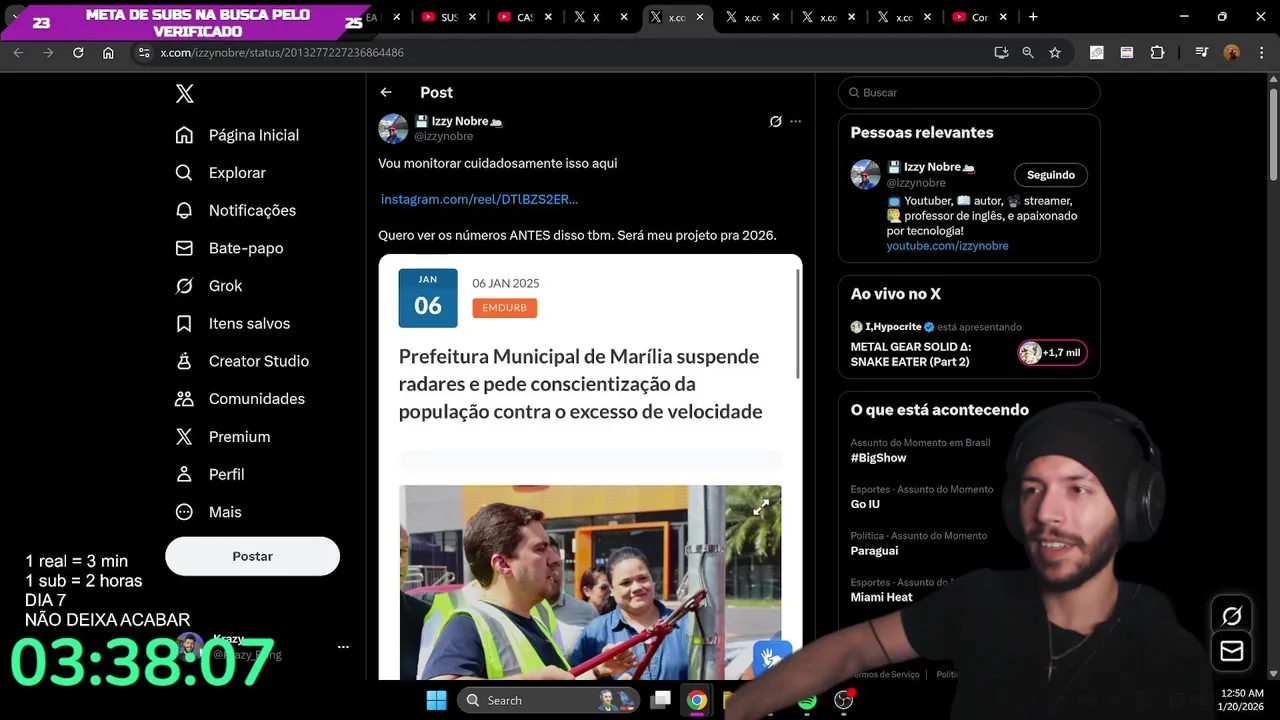Open three-dot menu on the post
This screenshot has width=1280, height=720.
[796, 121]
